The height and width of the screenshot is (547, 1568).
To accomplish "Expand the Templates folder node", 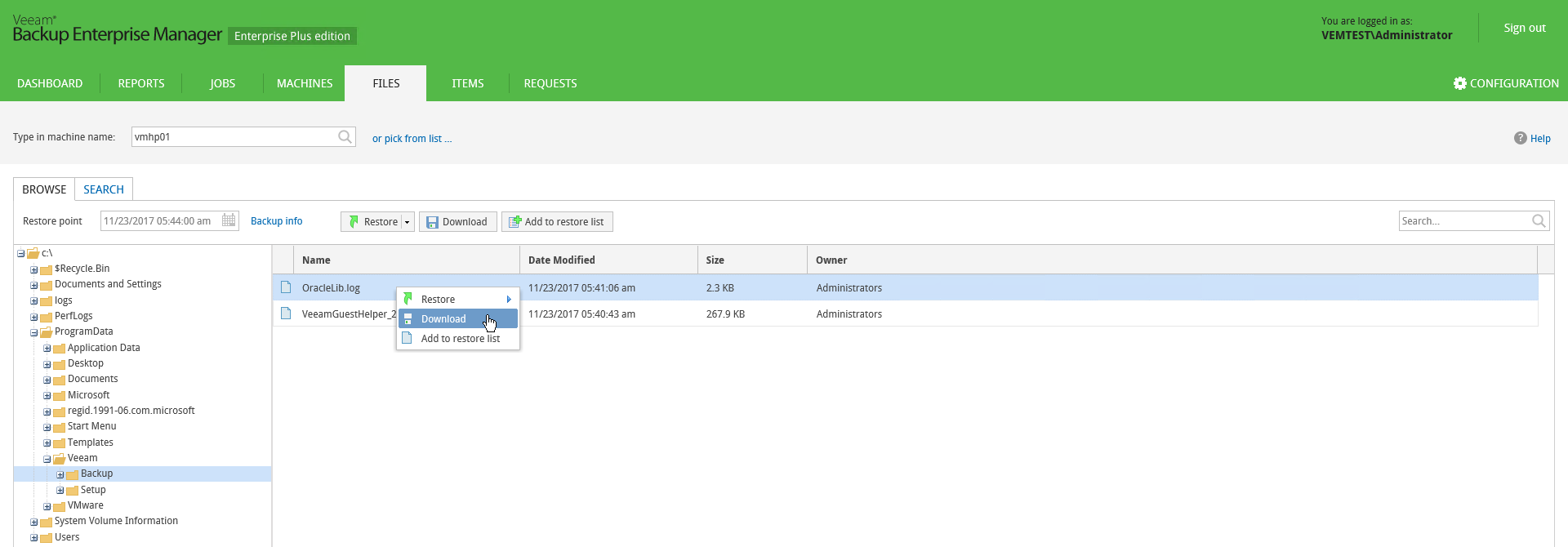I will [47, 443].
